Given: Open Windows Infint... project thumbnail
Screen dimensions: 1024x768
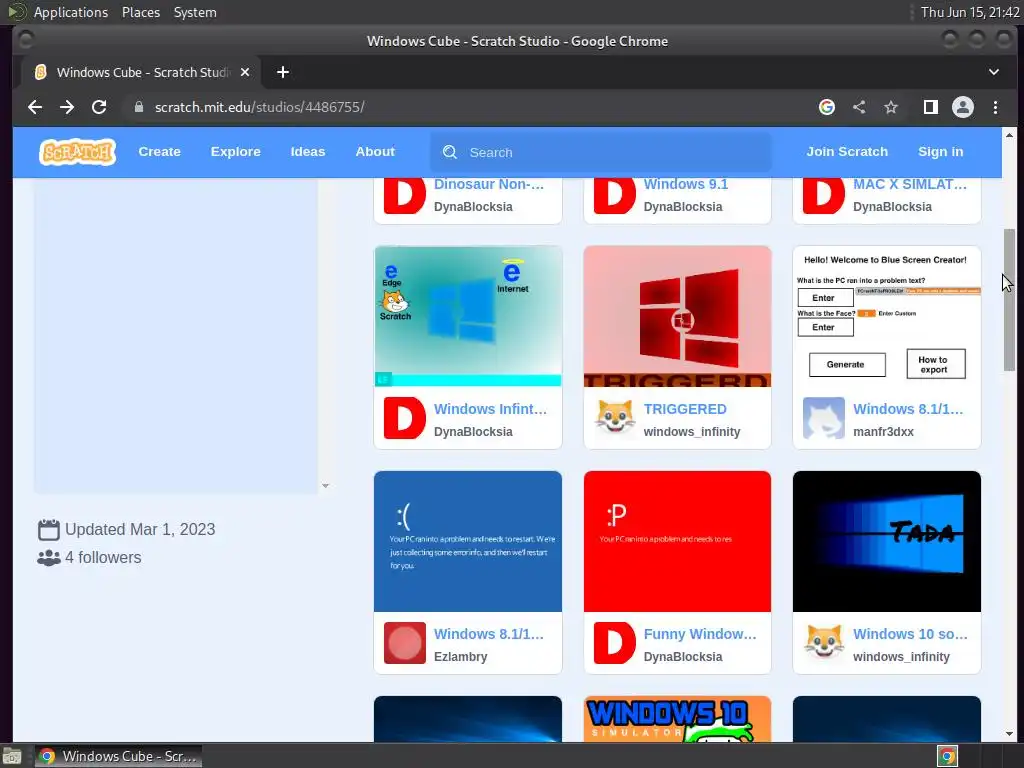Looking at the screenshot, I should [468, 316].
